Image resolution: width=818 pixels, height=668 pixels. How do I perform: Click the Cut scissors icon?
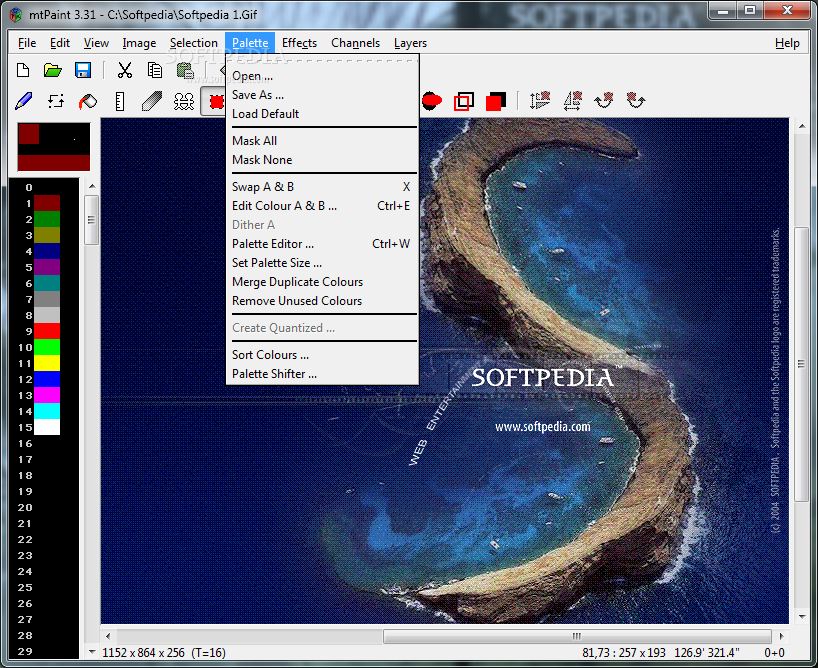click(125, 70)
